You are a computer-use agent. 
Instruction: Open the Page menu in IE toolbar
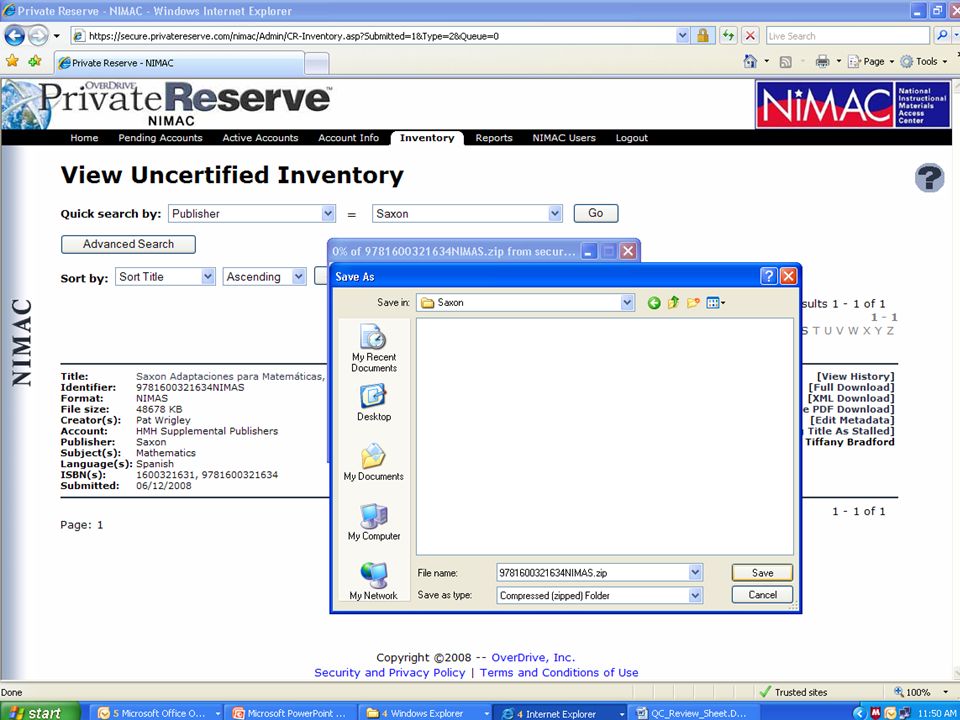point(872,61)
